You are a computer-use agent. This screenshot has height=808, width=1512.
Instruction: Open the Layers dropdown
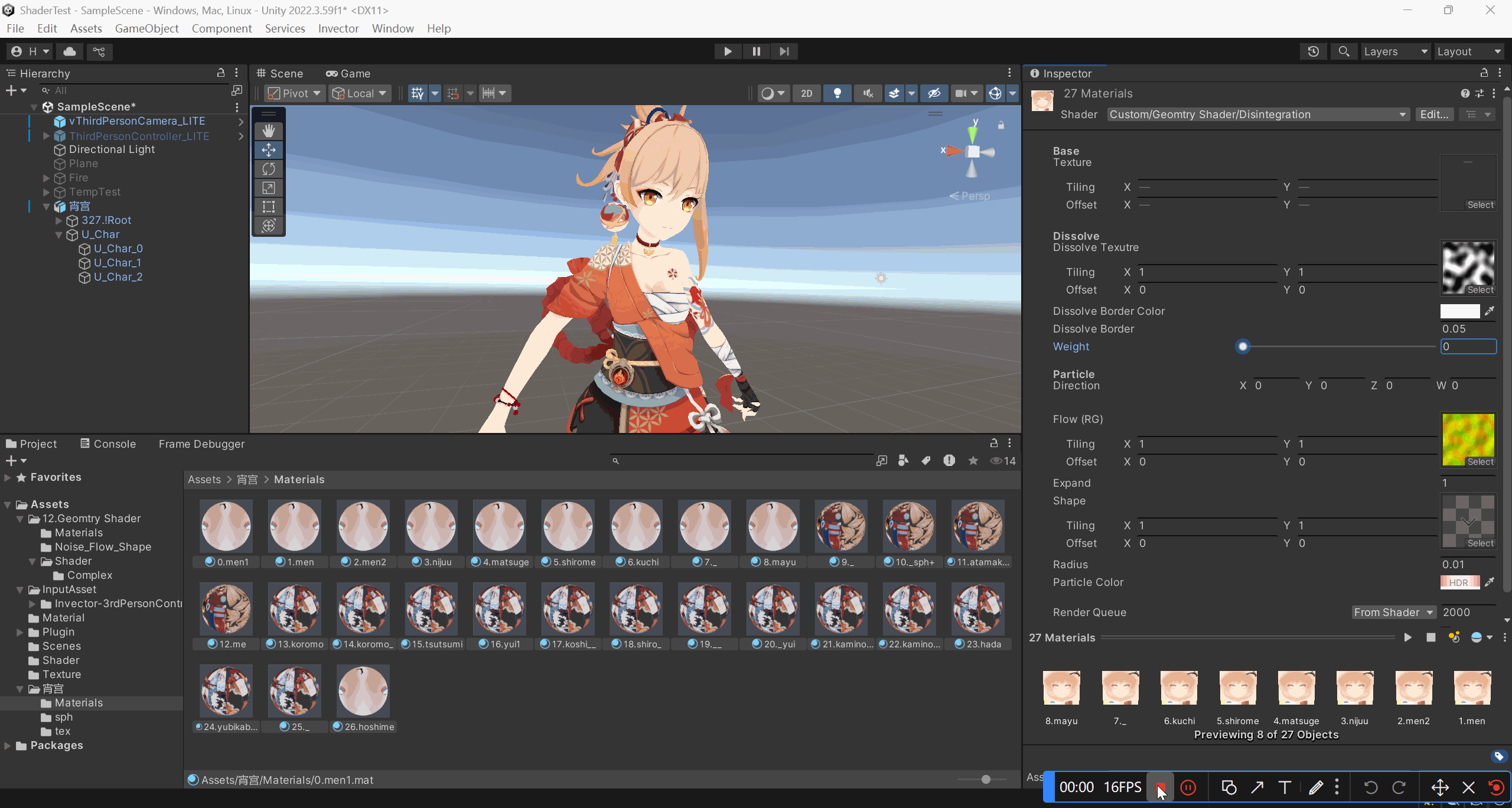(1396, 51)
